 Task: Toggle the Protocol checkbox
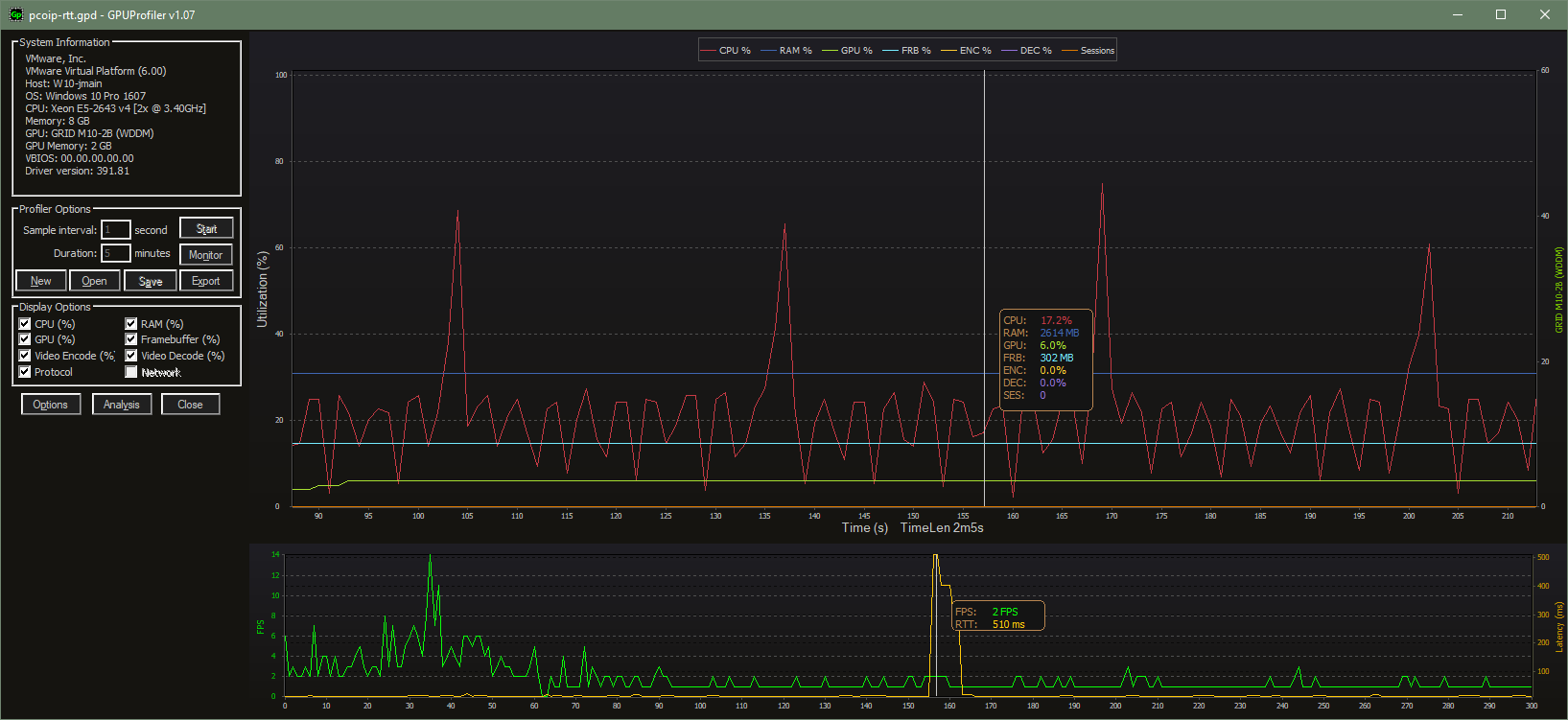click(x=25, y=372)
